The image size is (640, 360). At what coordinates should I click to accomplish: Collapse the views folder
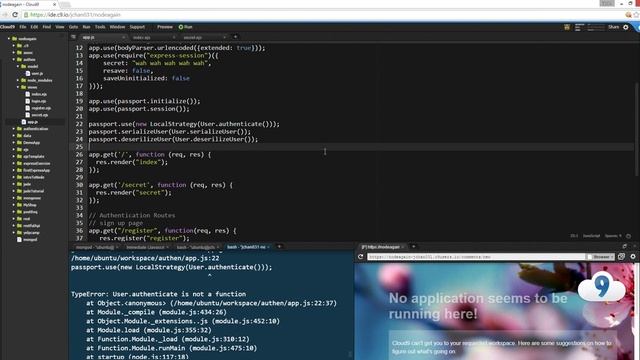click(18, 87)
